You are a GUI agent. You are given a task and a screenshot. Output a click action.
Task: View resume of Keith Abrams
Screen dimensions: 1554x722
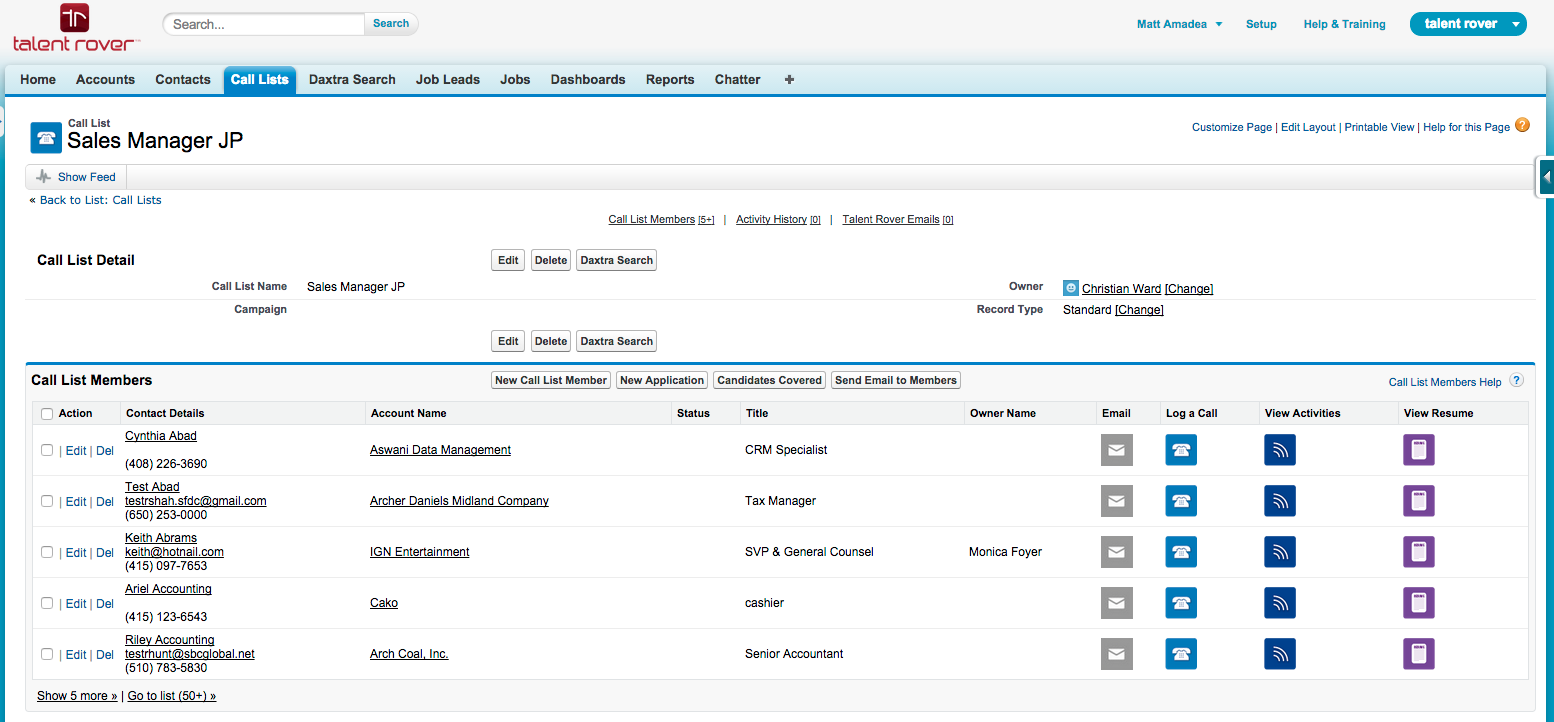click(x=1419, y=552)
